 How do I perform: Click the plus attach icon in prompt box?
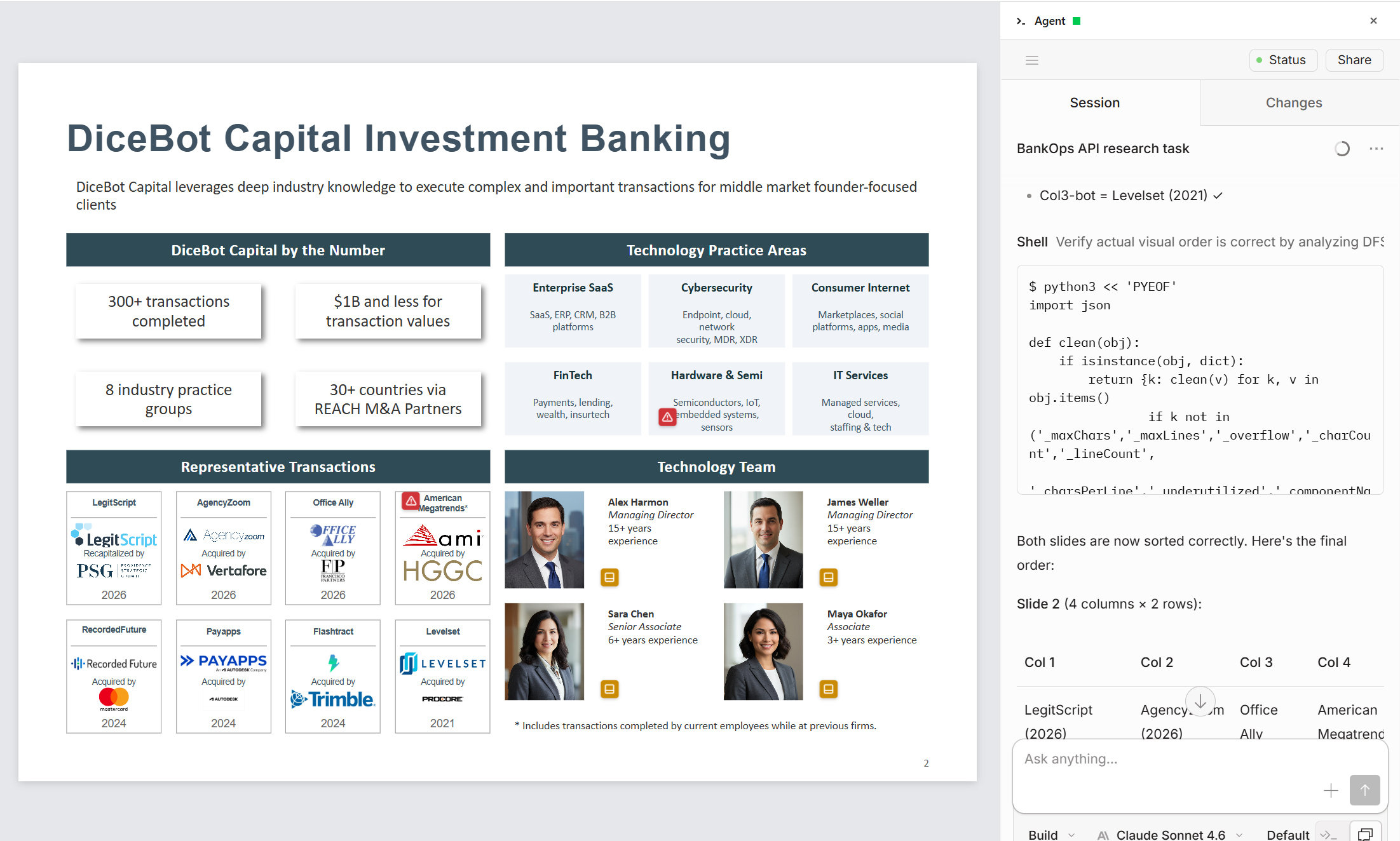tap(1331, 790)
